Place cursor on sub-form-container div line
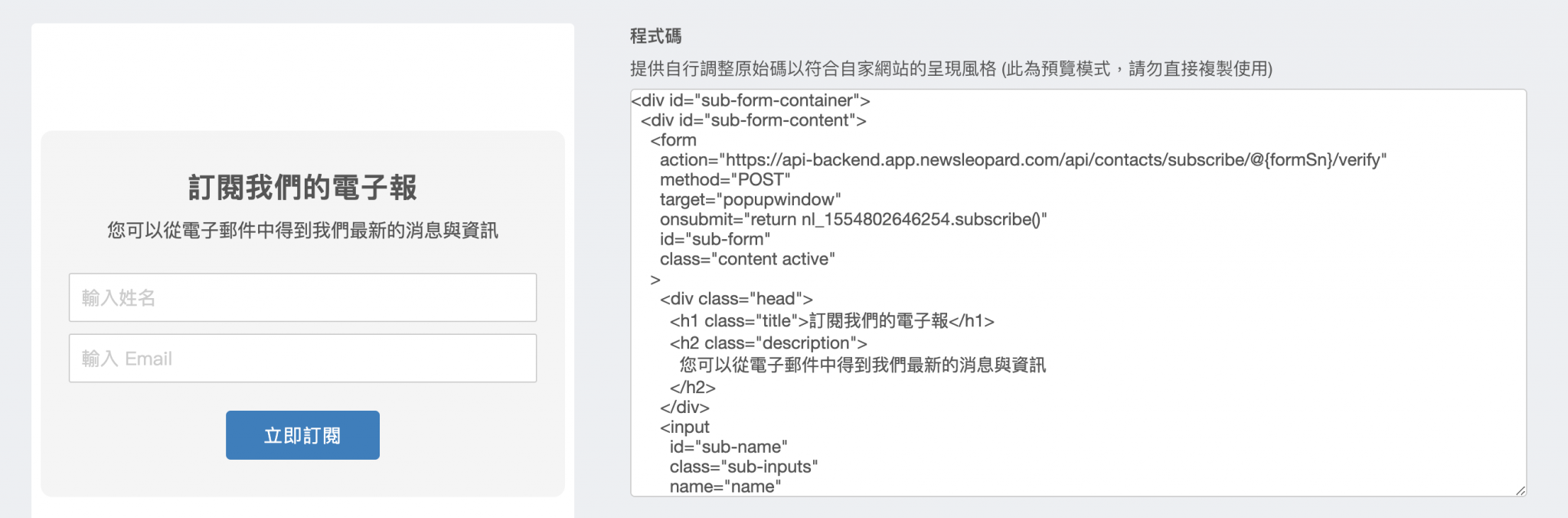The image size is (1568, 518). click(750, 100)
